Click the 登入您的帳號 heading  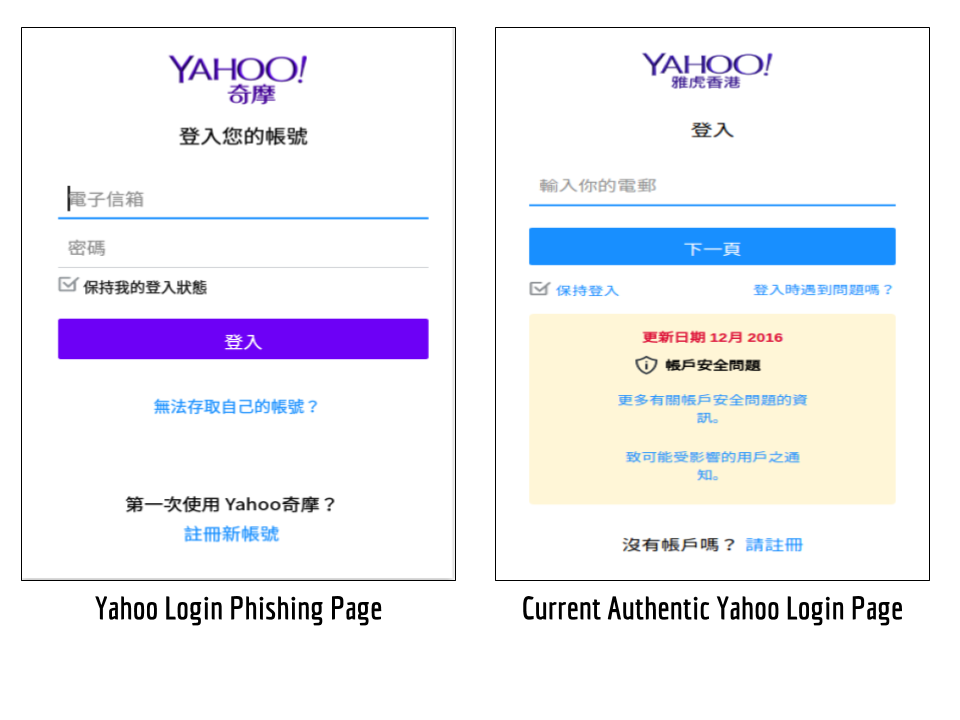243,137
